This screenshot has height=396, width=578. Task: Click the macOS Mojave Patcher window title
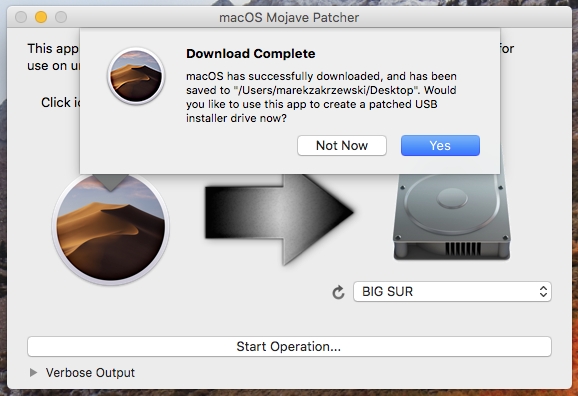pos(289,17)
